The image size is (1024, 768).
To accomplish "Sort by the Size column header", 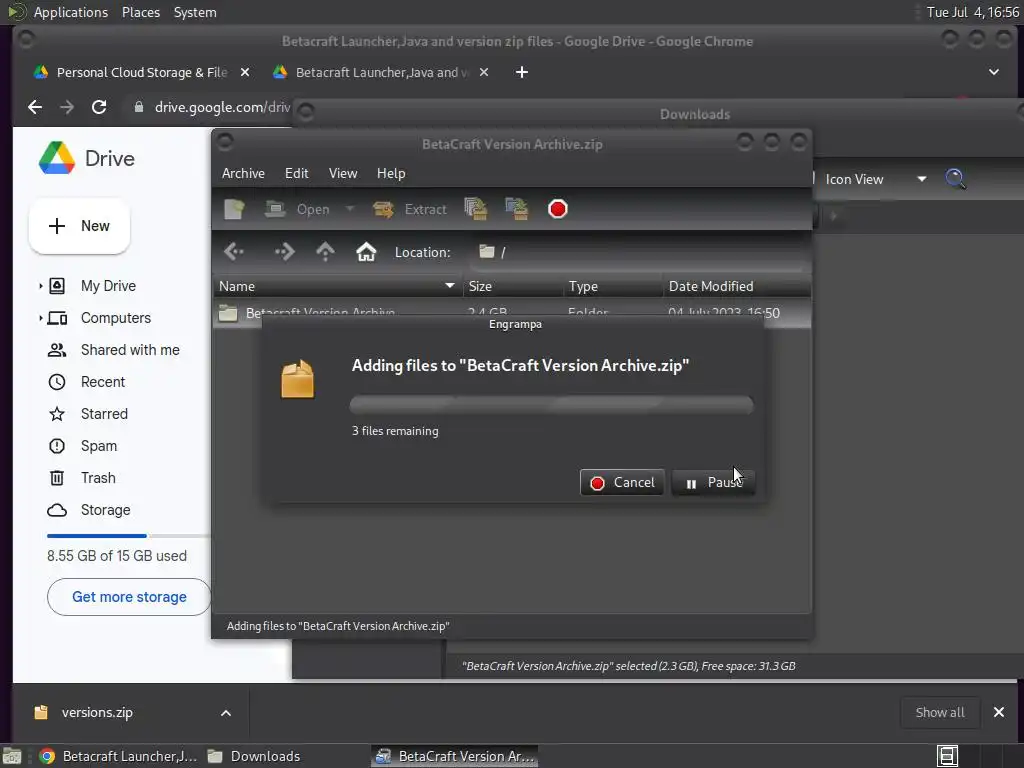I will [x=513, y=286].
